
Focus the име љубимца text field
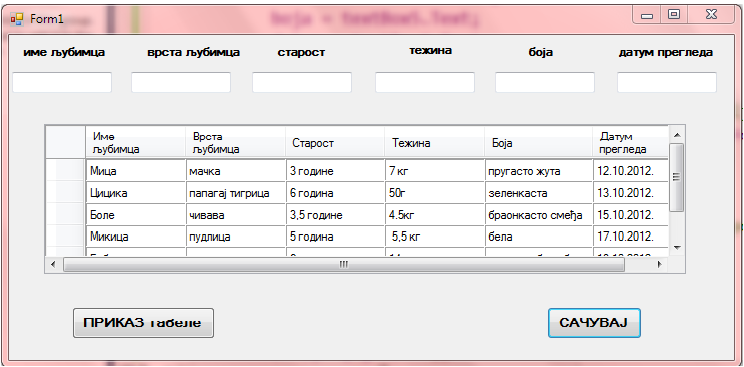pyautogui.click(x=62, y=83)
